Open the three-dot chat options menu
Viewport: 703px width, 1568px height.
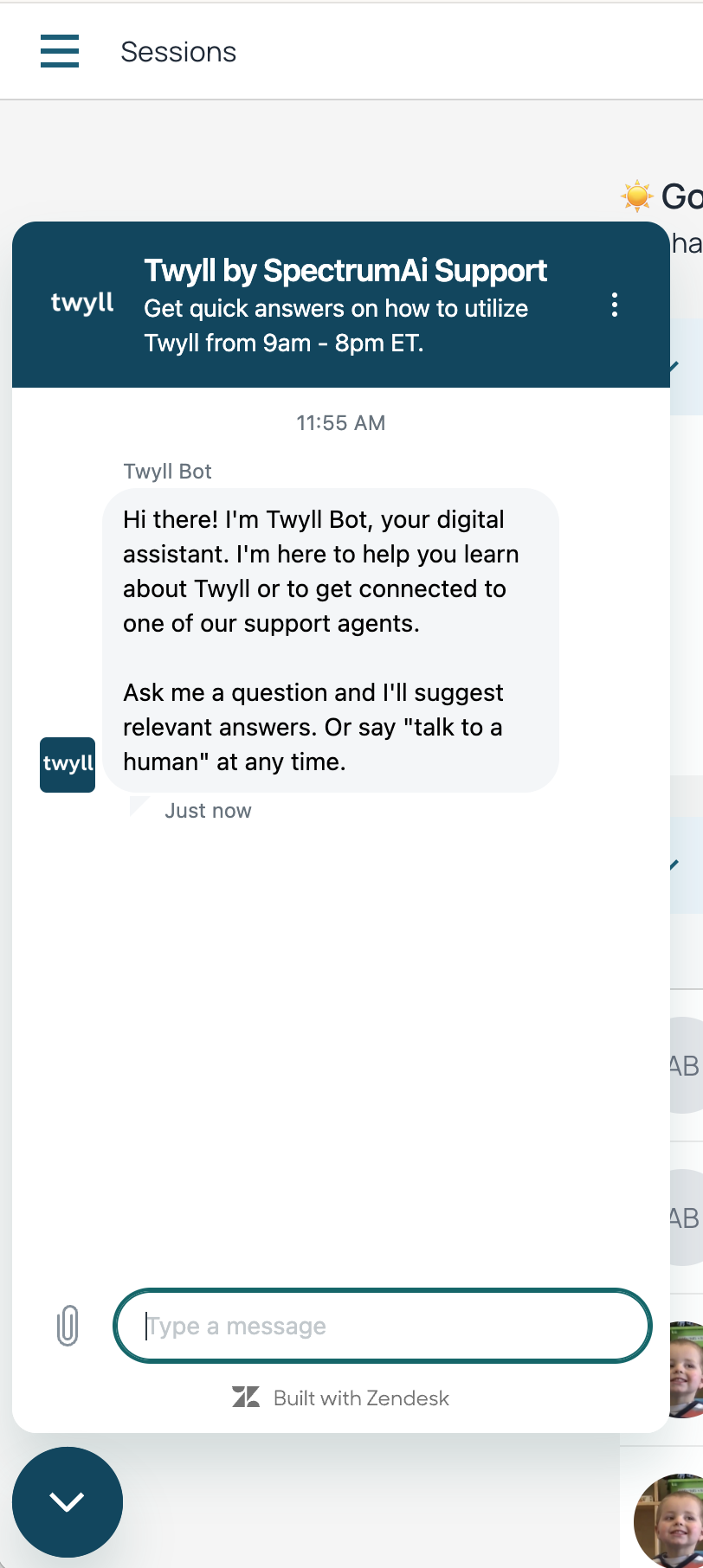click(x=615, y=305)
